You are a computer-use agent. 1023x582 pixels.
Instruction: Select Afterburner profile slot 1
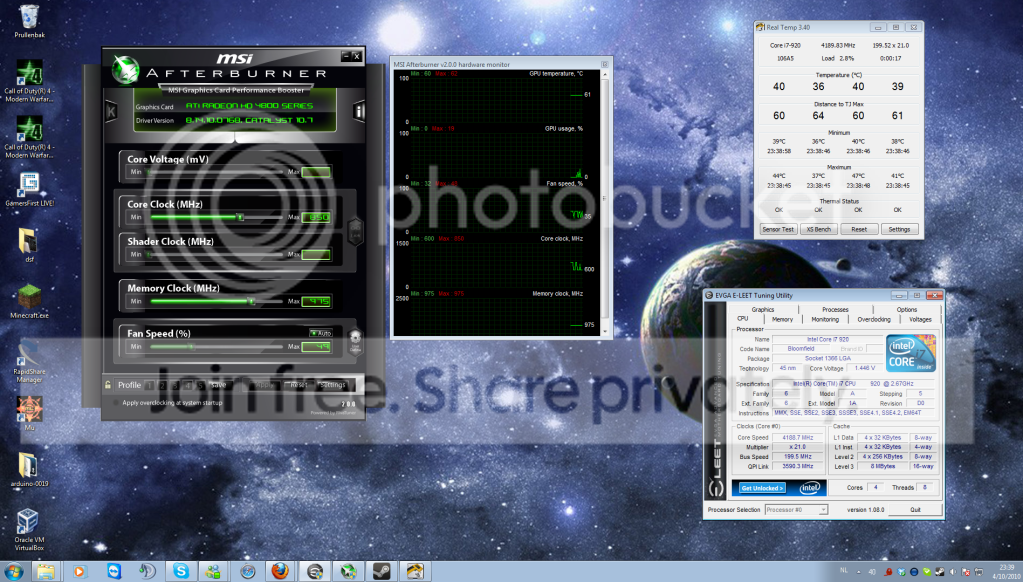tap(150, 385)
